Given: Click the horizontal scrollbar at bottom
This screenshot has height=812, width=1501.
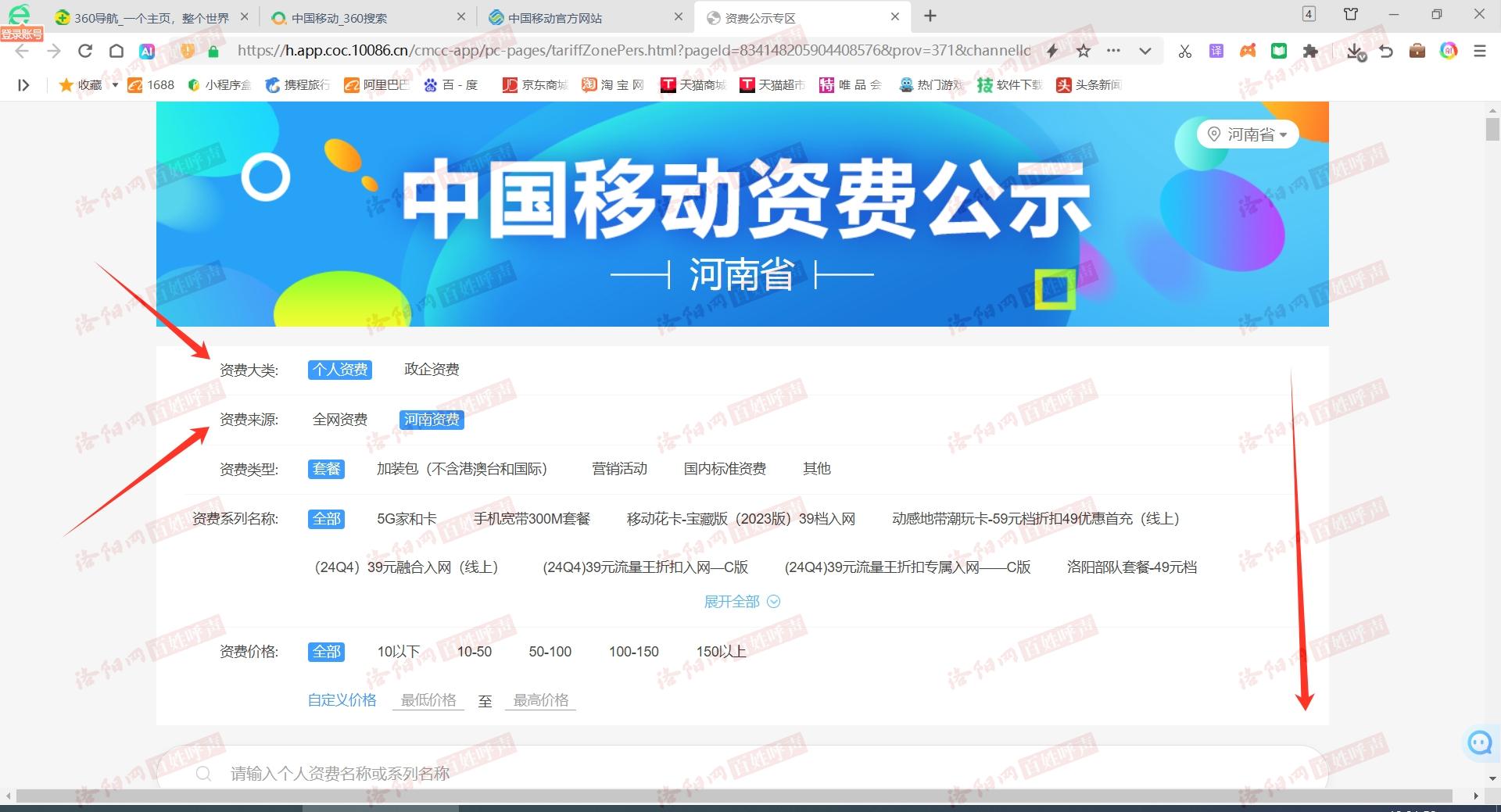Looking at the screenshot, I should (734, 796).
